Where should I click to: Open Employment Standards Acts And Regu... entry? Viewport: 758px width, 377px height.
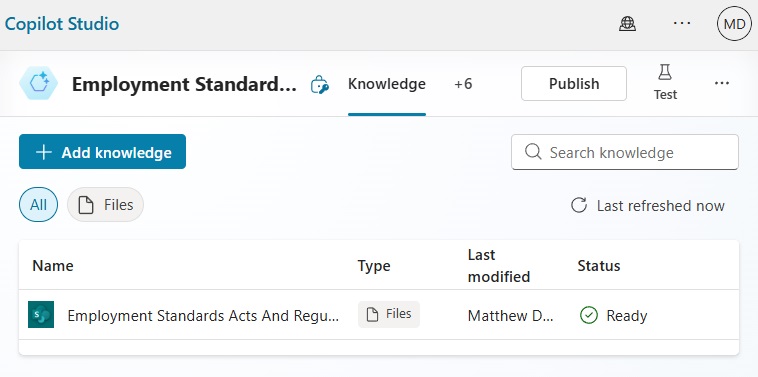[x=203, y=316]
